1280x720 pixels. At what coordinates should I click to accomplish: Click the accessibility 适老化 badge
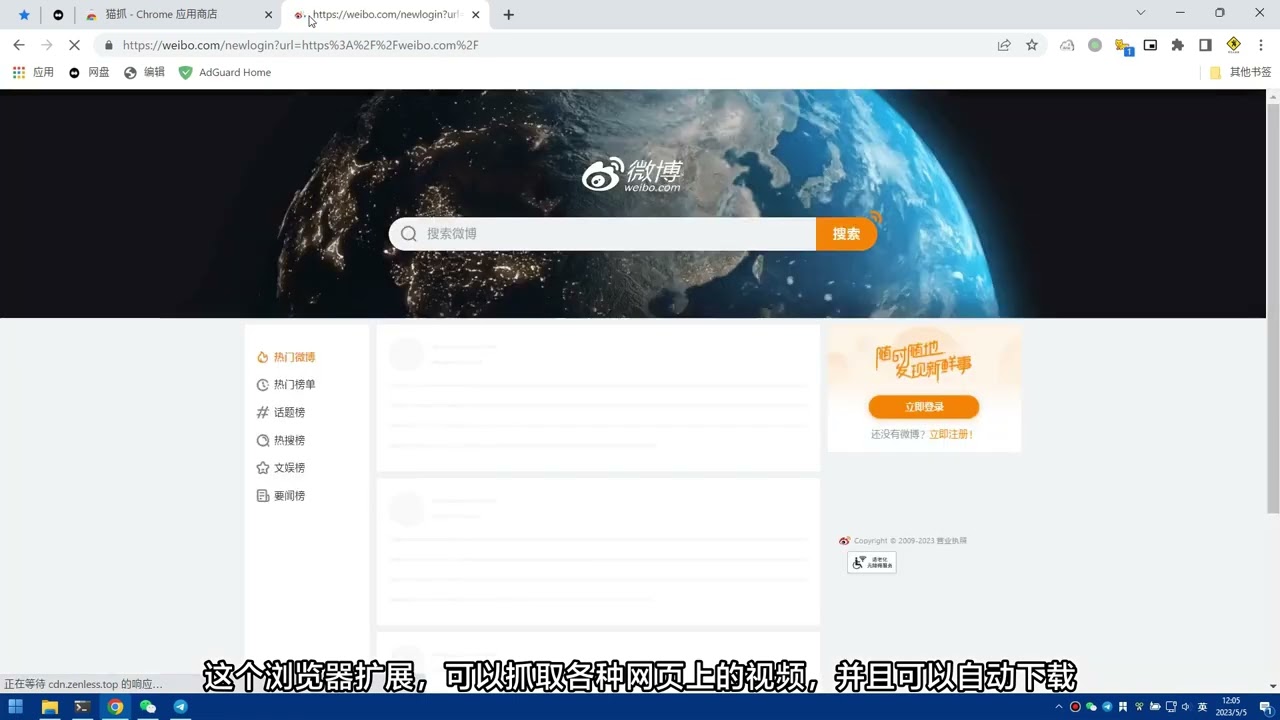(x=872, y=562)
